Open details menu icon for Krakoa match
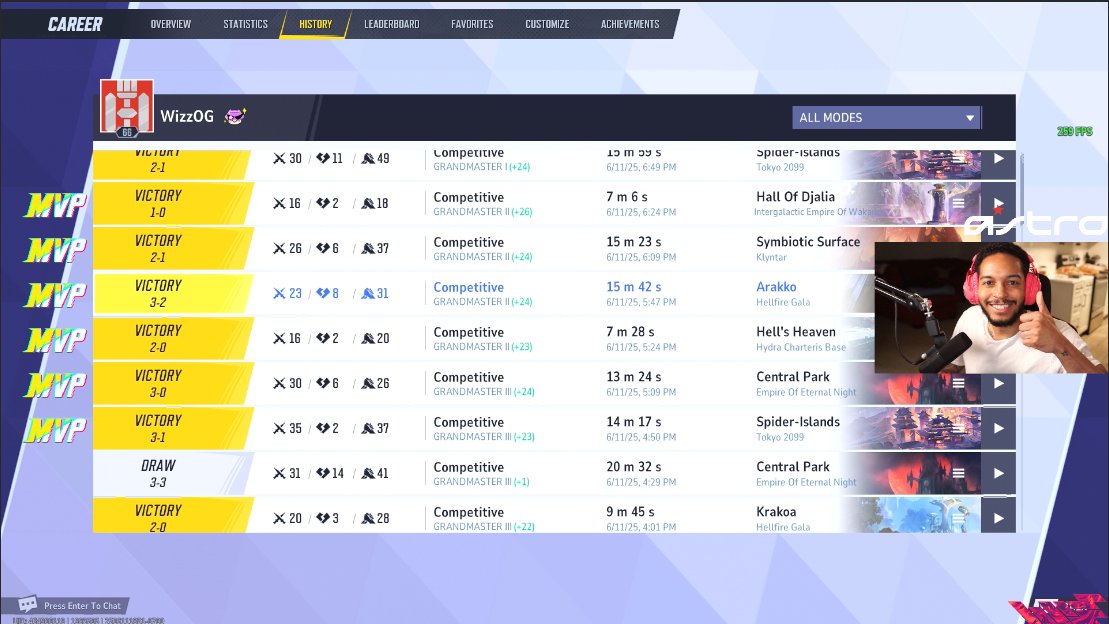The image size is (1109, 624). coord(958,518)
